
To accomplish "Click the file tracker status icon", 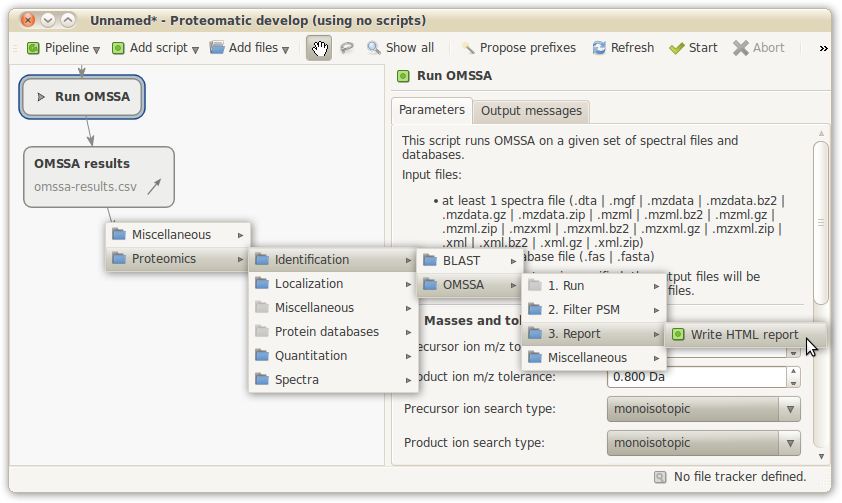I will click(660, 477).
